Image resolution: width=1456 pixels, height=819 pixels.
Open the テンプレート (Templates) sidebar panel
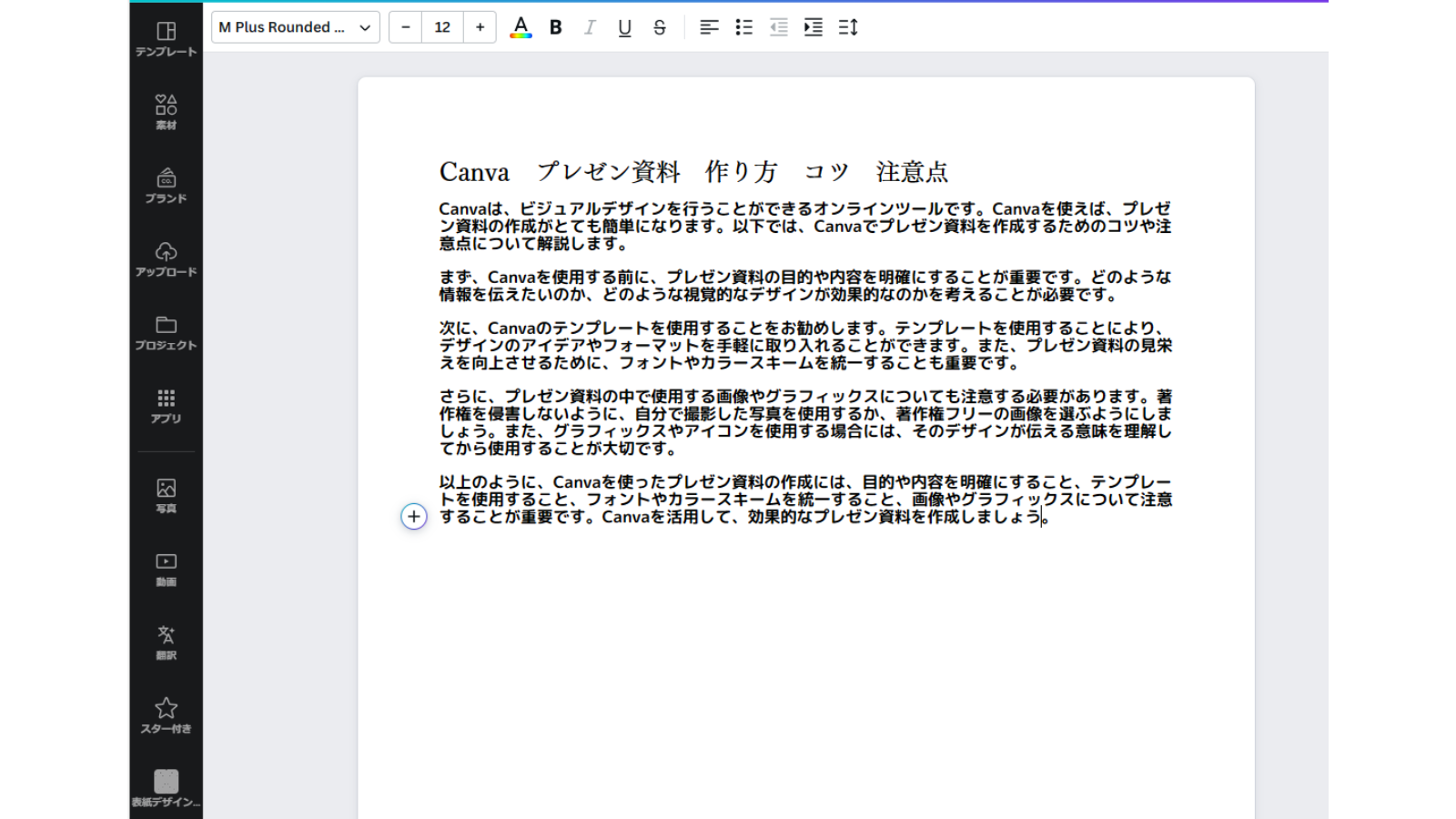tap(166, 39)
